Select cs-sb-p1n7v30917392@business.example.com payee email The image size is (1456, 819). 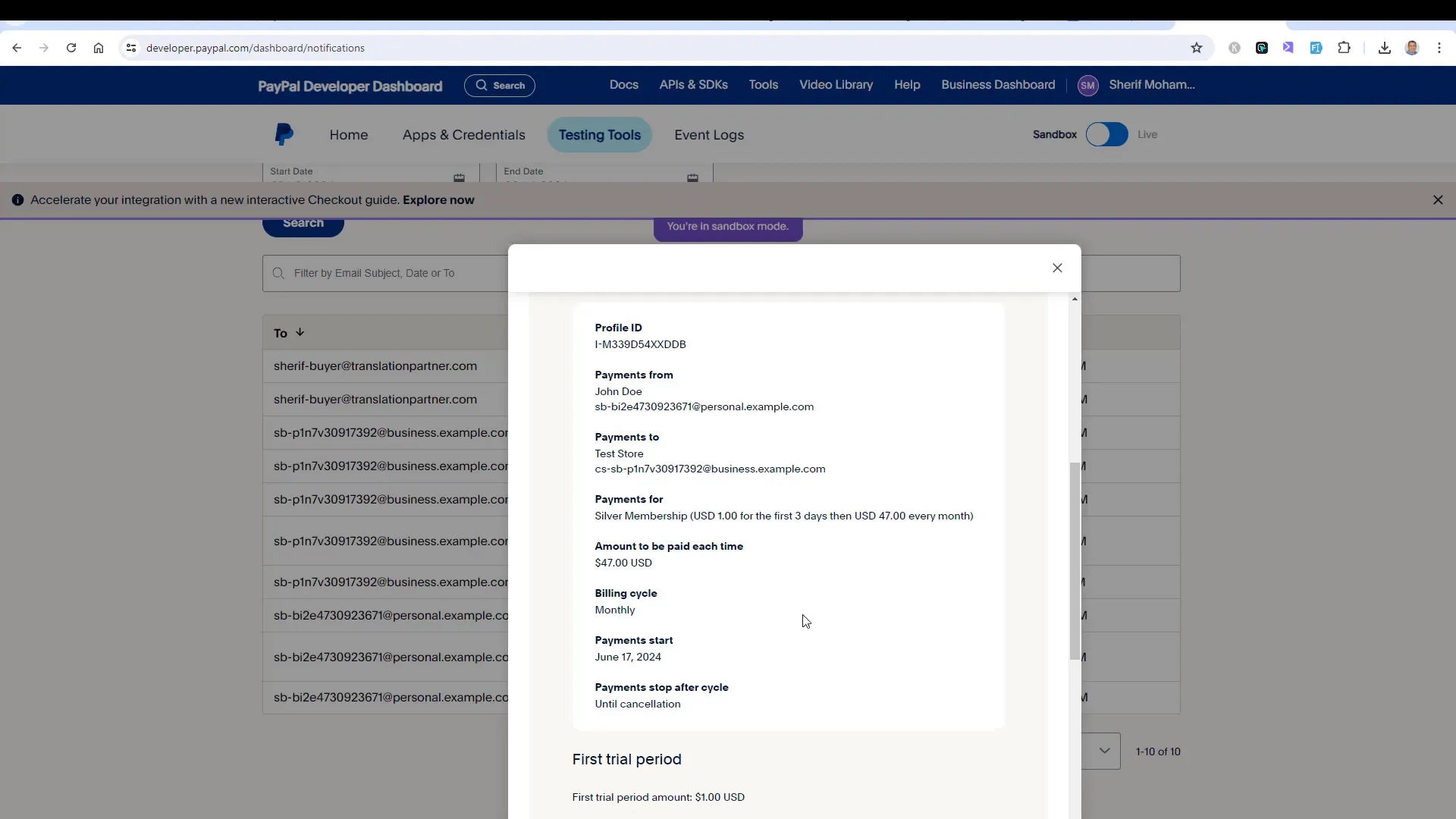(710, 469)
